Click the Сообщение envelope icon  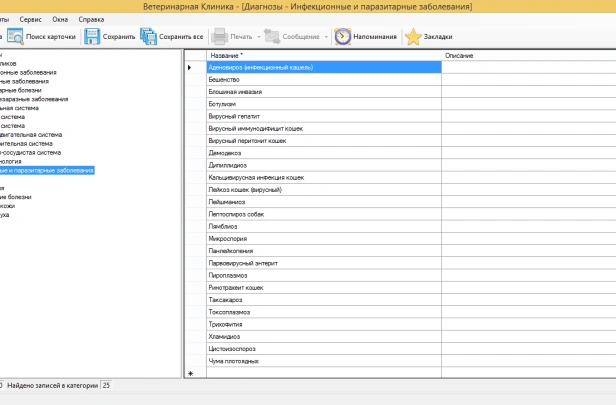tap(272, 37)
